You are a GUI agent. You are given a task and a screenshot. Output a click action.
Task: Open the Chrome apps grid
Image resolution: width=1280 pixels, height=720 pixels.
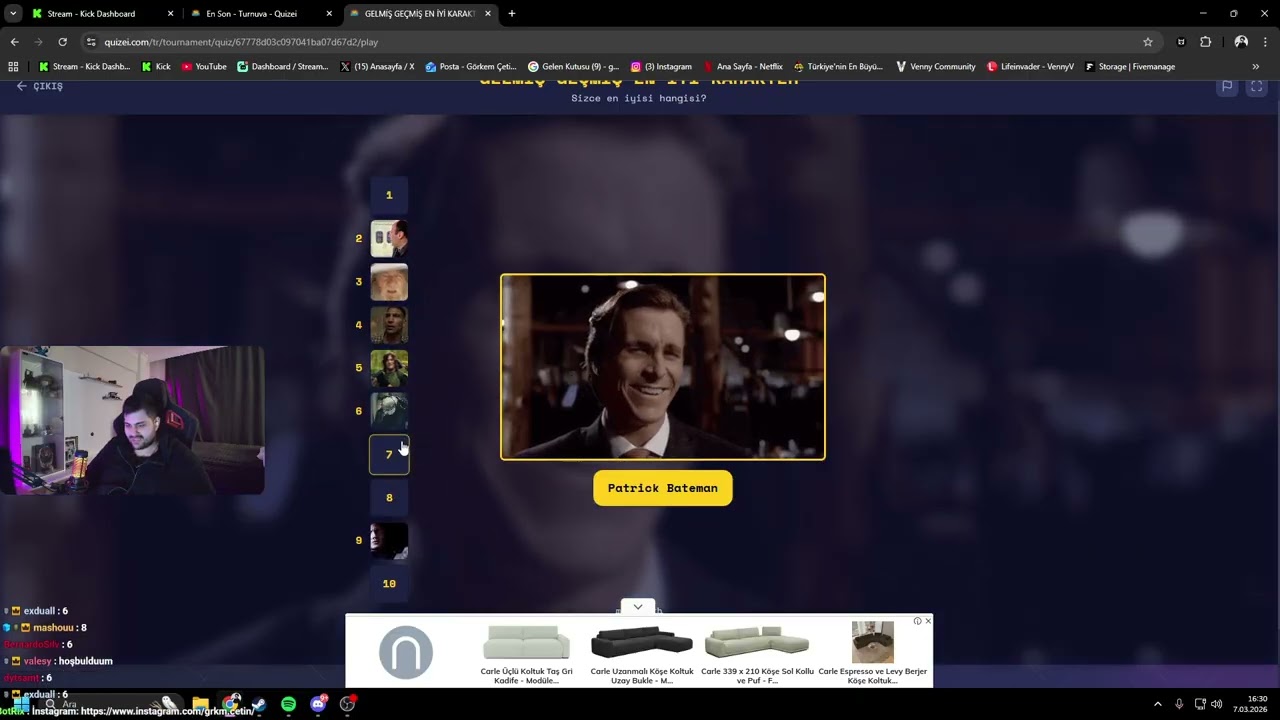(x=13, y=67)
